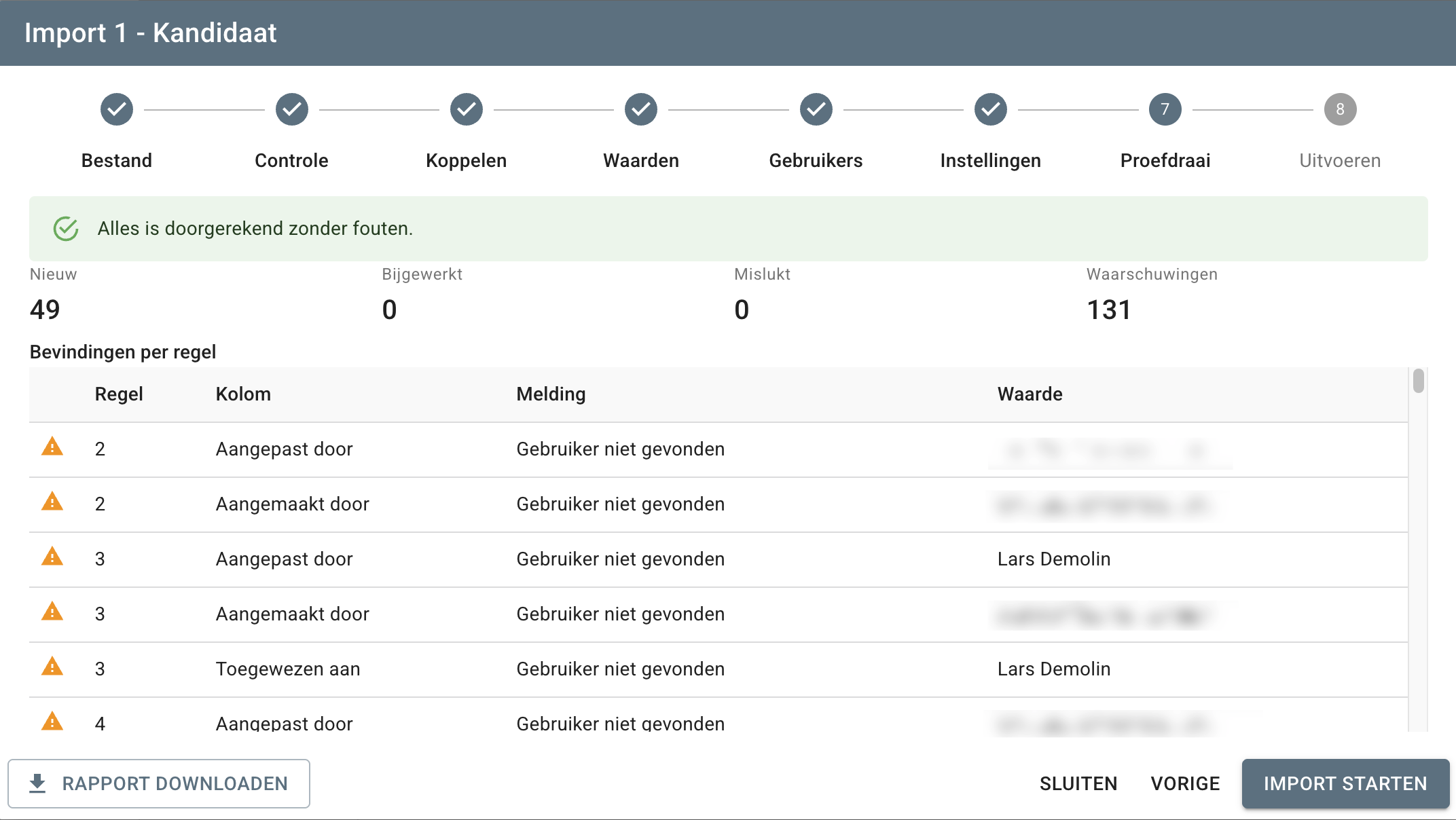
Task: Click the step 8 Uitvoeren circle
Action: tap(1340, 109)
